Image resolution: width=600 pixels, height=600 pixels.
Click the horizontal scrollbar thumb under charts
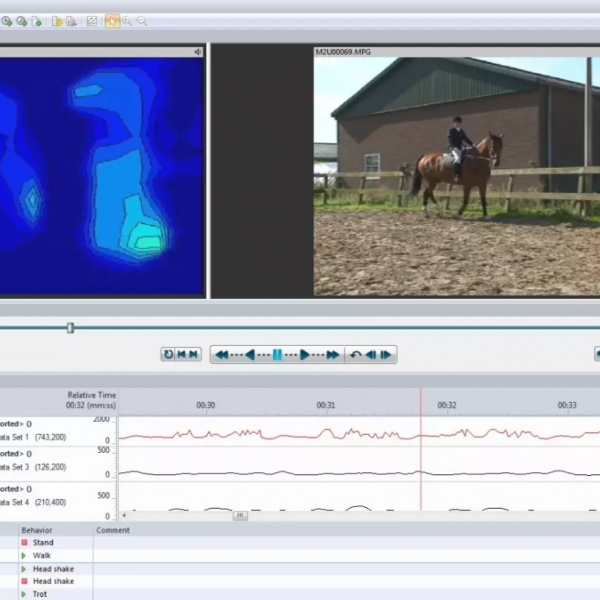240,516
